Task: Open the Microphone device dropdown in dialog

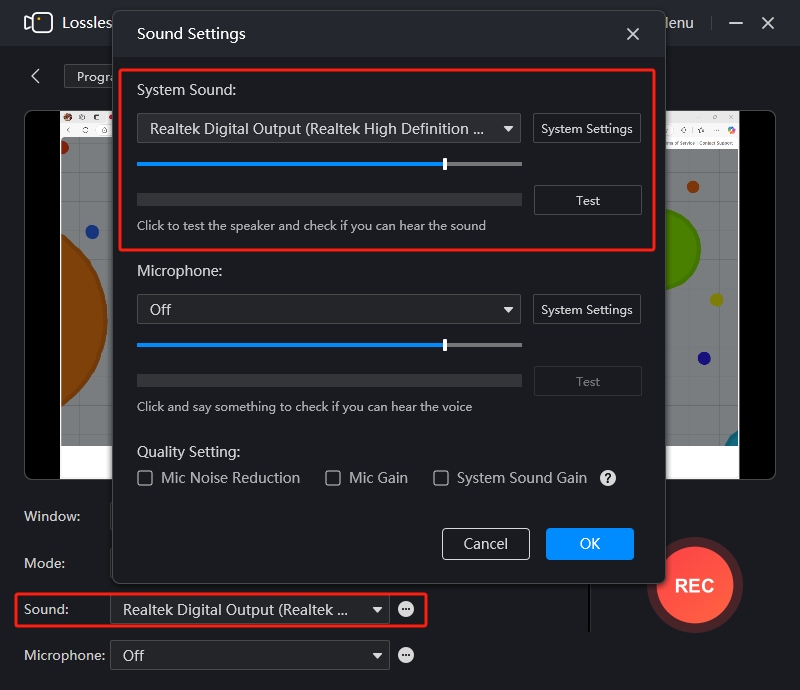Action: (329, 309)
